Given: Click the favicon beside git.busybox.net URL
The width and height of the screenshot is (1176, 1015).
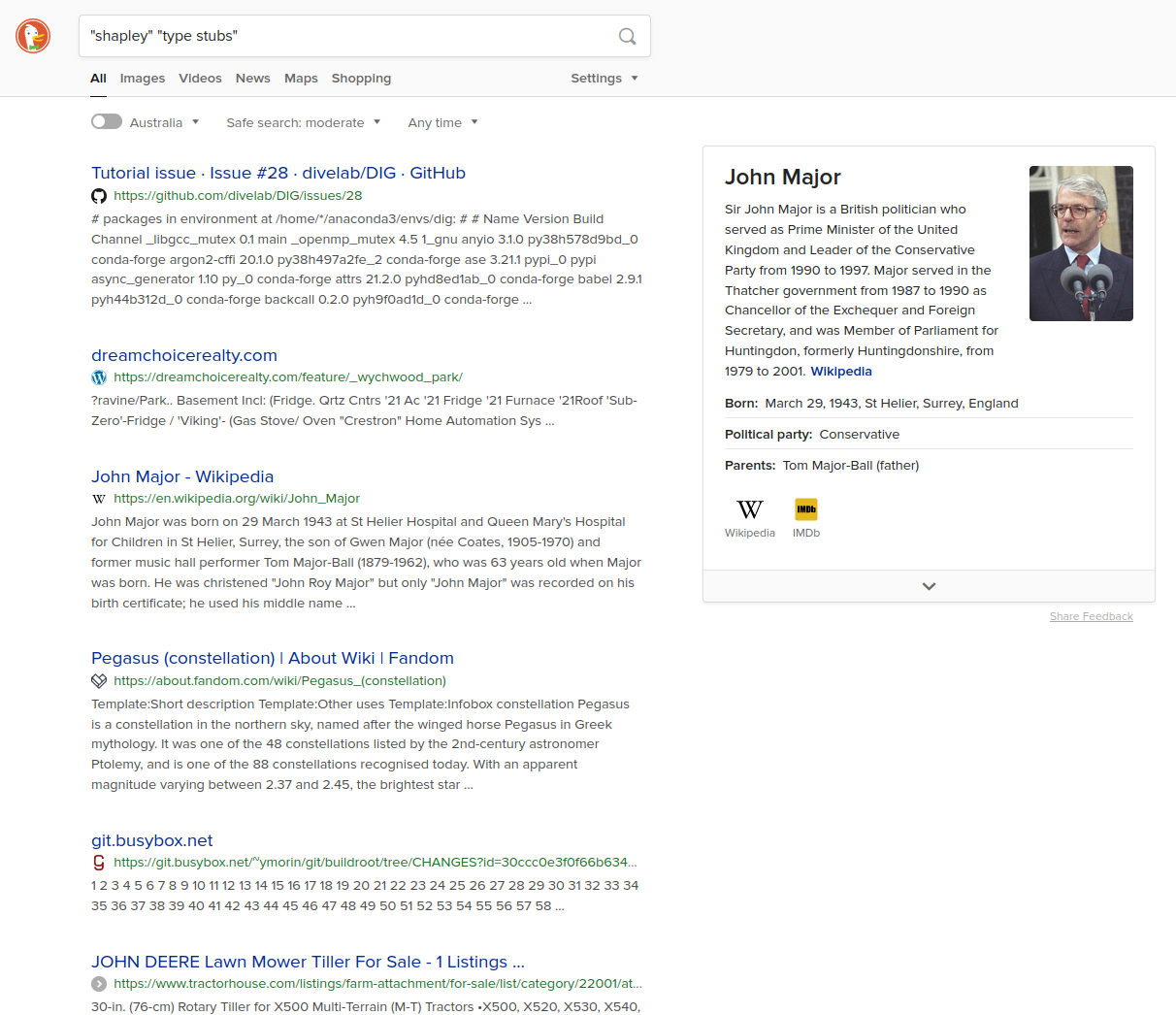Looking at the screenshot, I should [99, 863].
